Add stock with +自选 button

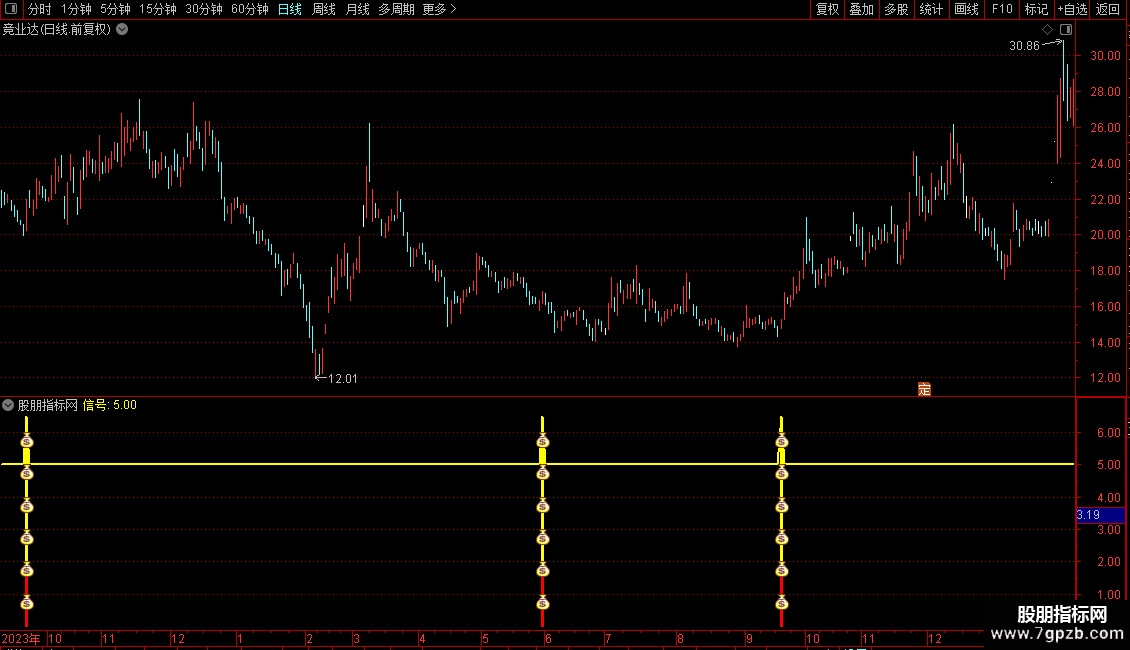coord(1072,9)
